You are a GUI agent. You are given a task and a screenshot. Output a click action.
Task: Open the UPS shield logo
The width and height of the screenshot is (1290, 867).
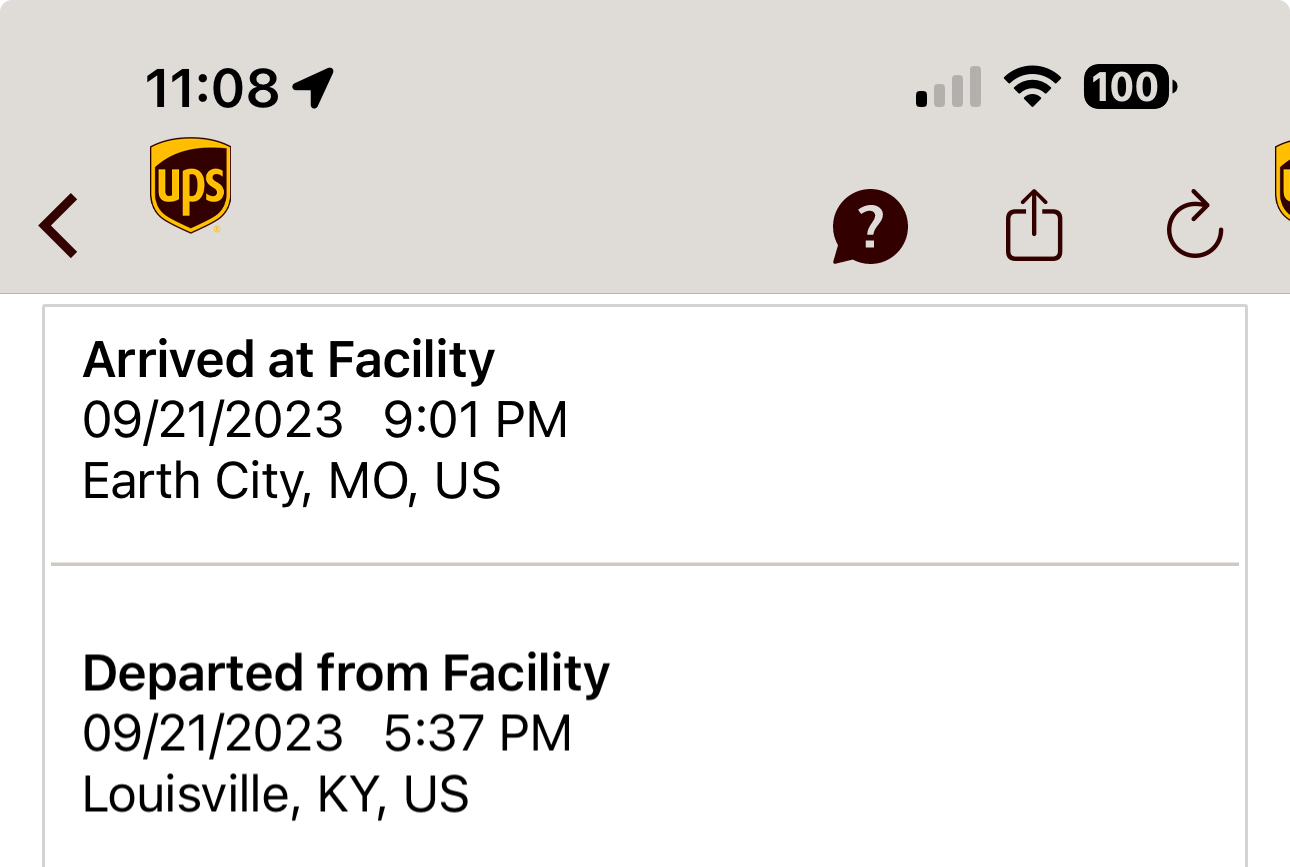pos(190,186)
